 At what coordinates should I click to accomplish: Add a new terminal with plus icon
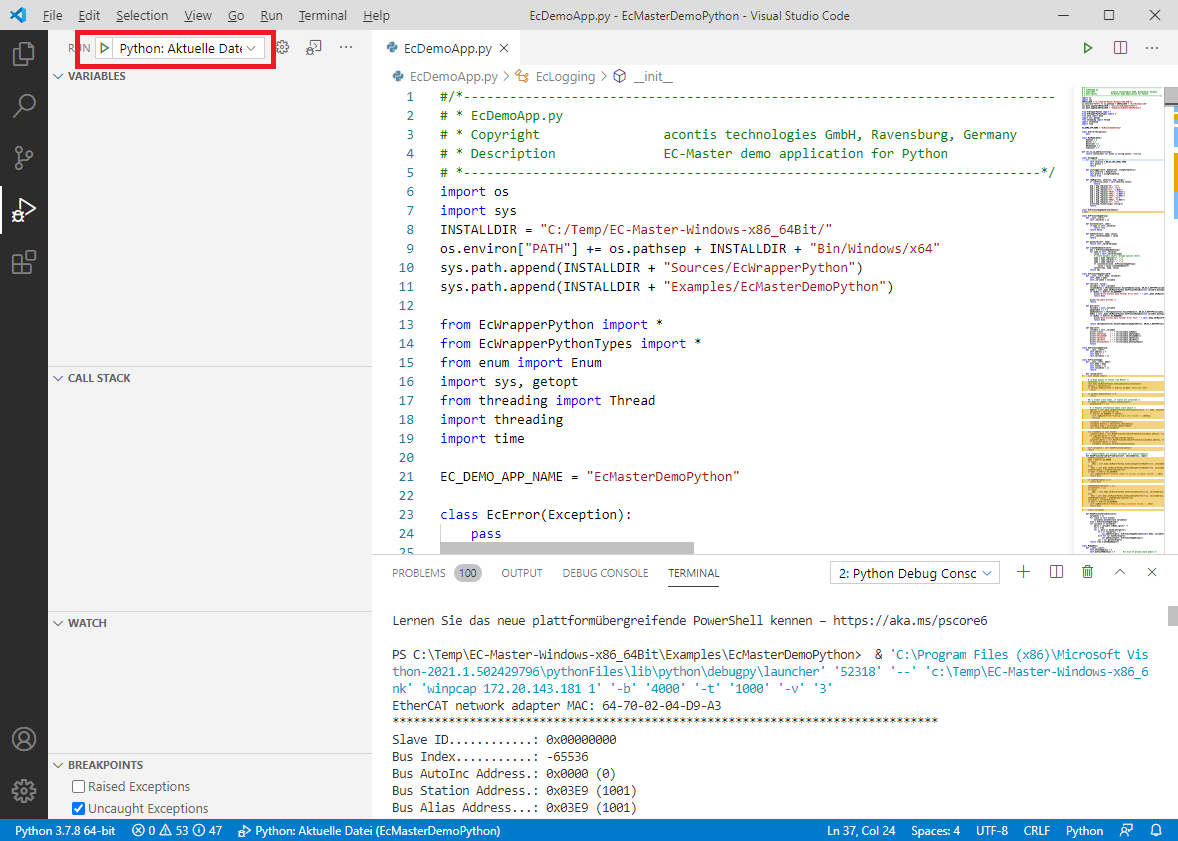tap(1023, 572)
